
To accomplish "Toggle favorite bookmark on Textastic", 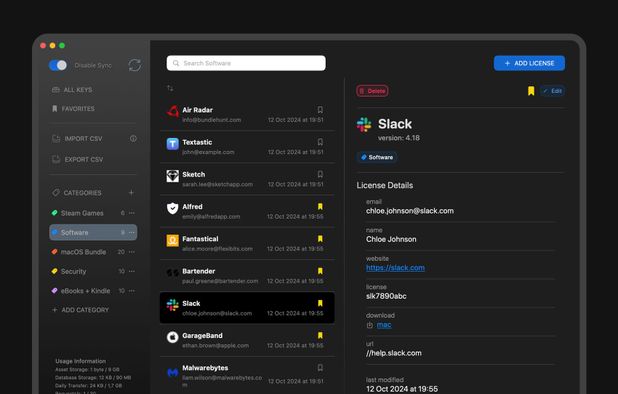I will (x=320, y=142).
